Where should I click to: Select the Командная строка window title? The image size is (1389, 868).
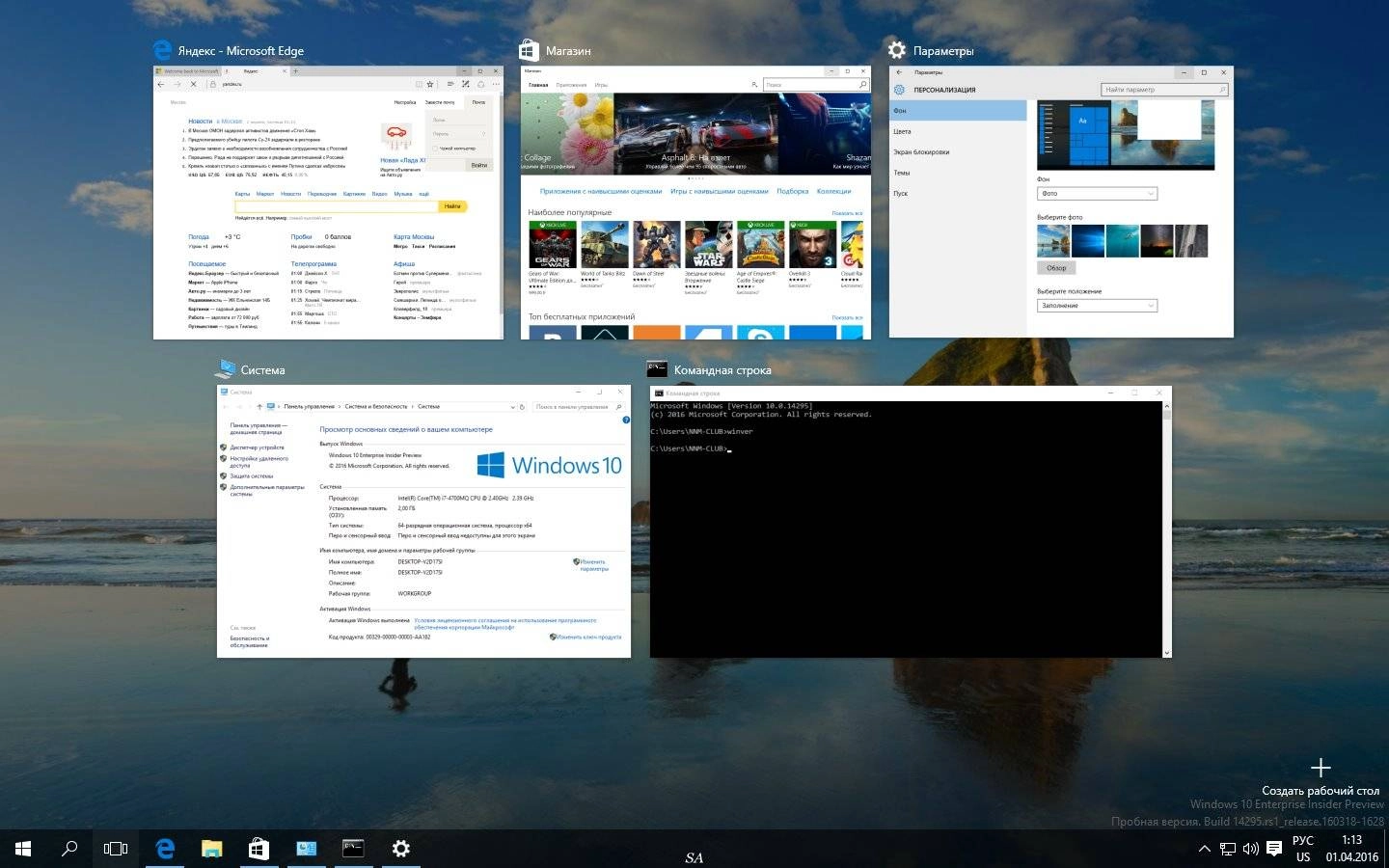tap(722, 370)
